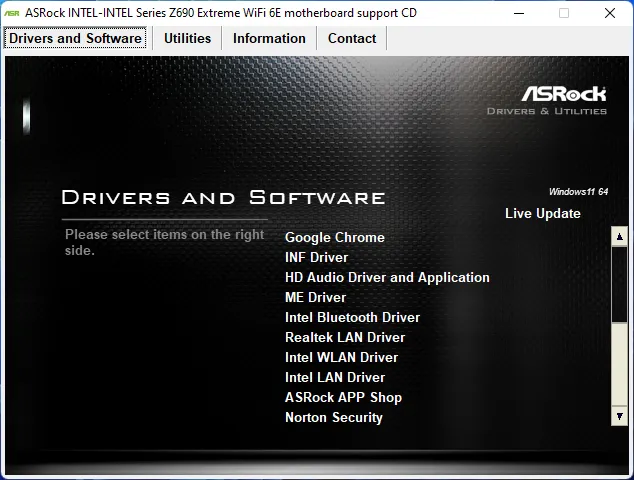Open the Contact tab
The width and height of the screenshot is (634, 480).
coord(352,38)
